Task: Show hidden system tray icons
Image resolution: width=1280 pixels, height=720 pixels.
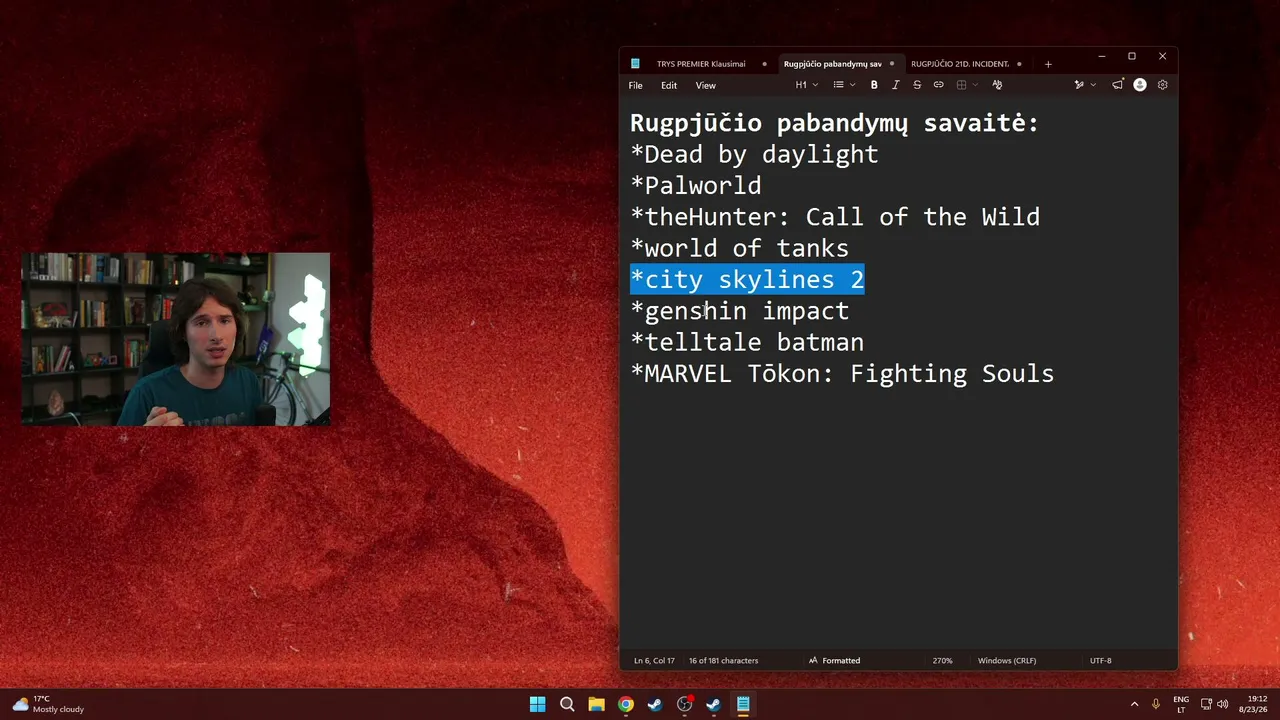Action: (1134, 704)
